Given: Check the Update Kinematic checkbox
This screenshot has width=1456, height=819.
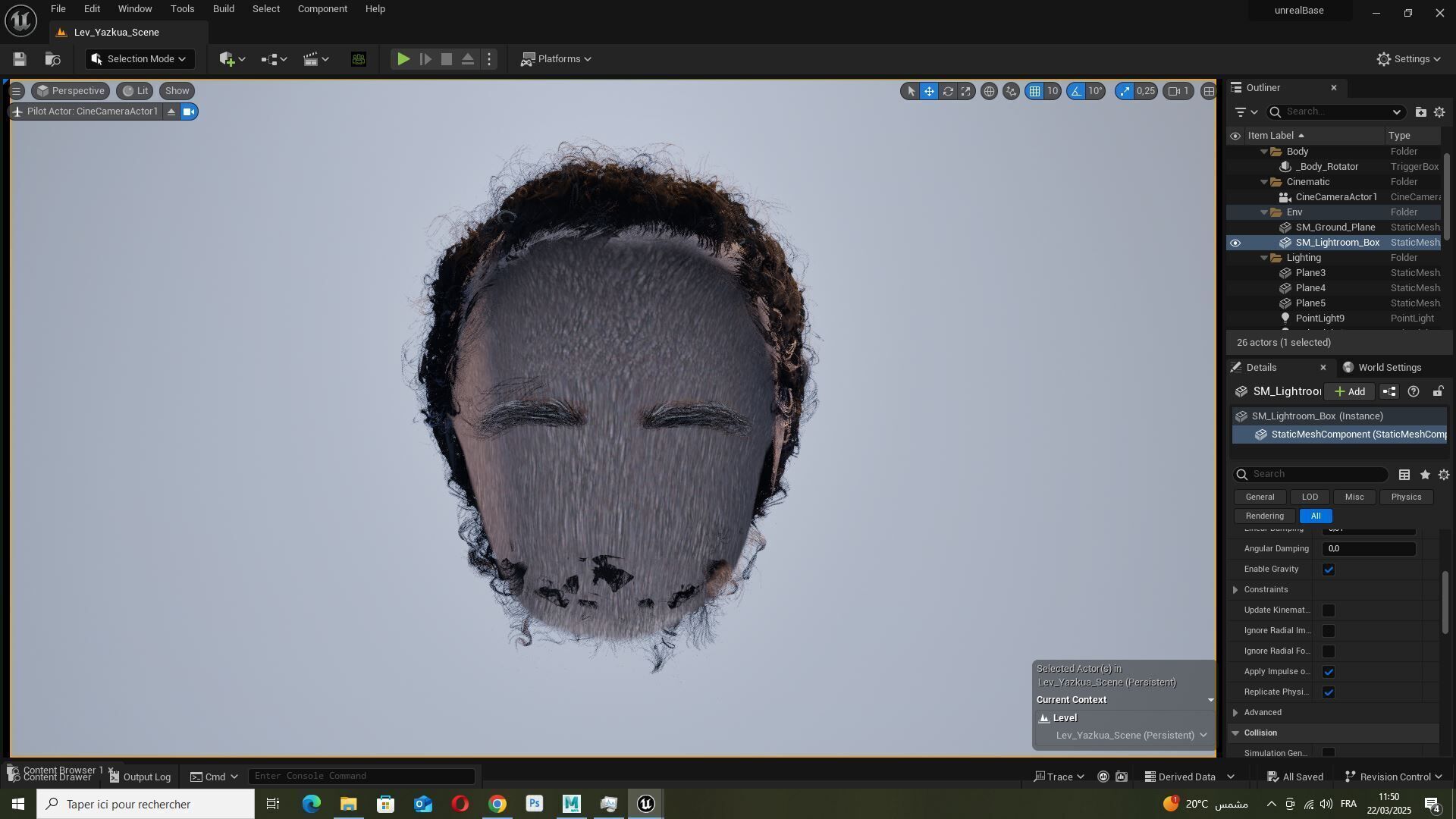Looking at the screenshot, I should (x=1329, y=610).
